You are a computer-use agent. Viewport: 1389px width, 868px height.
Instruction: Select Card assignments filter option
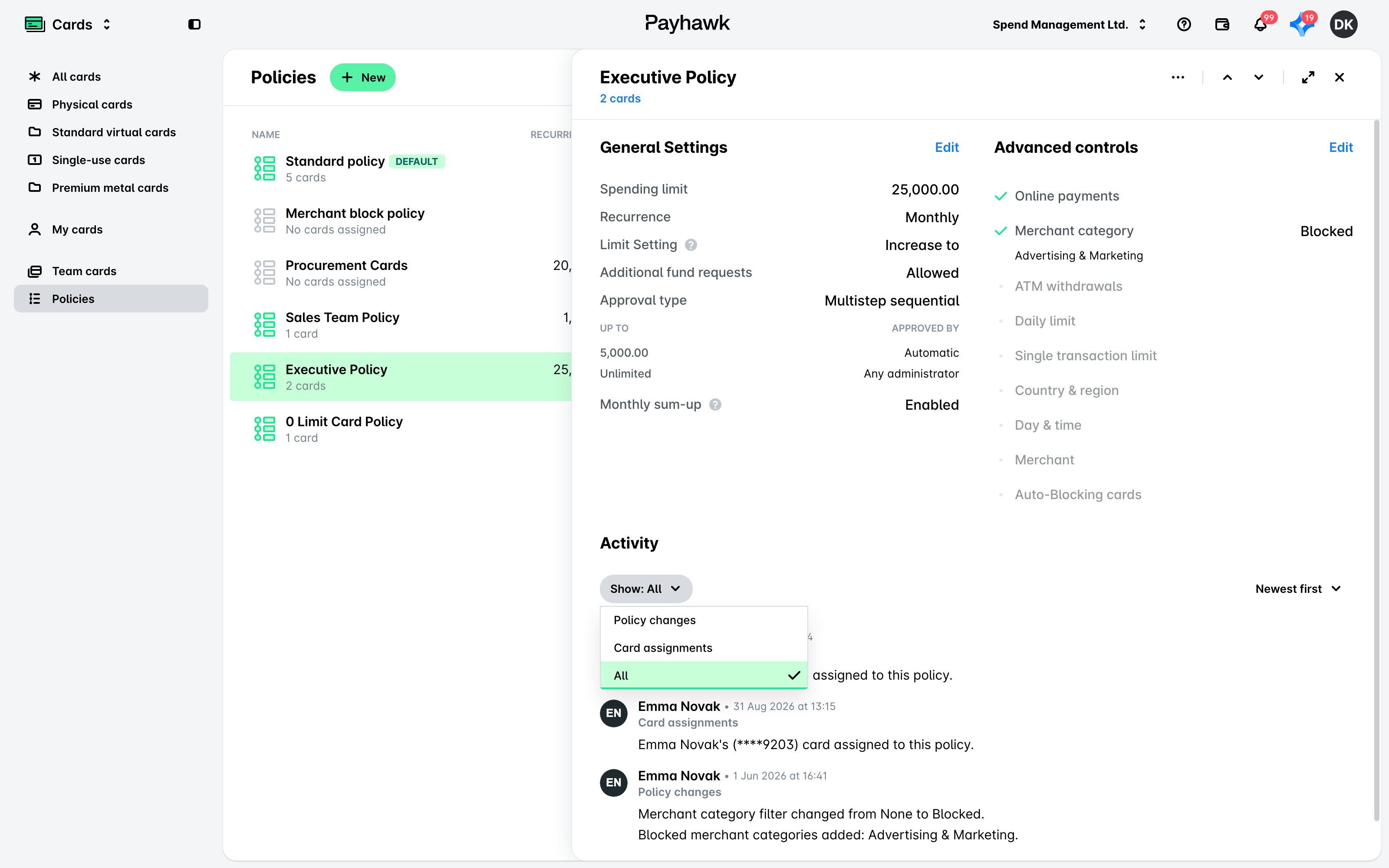tap(704, 648)
